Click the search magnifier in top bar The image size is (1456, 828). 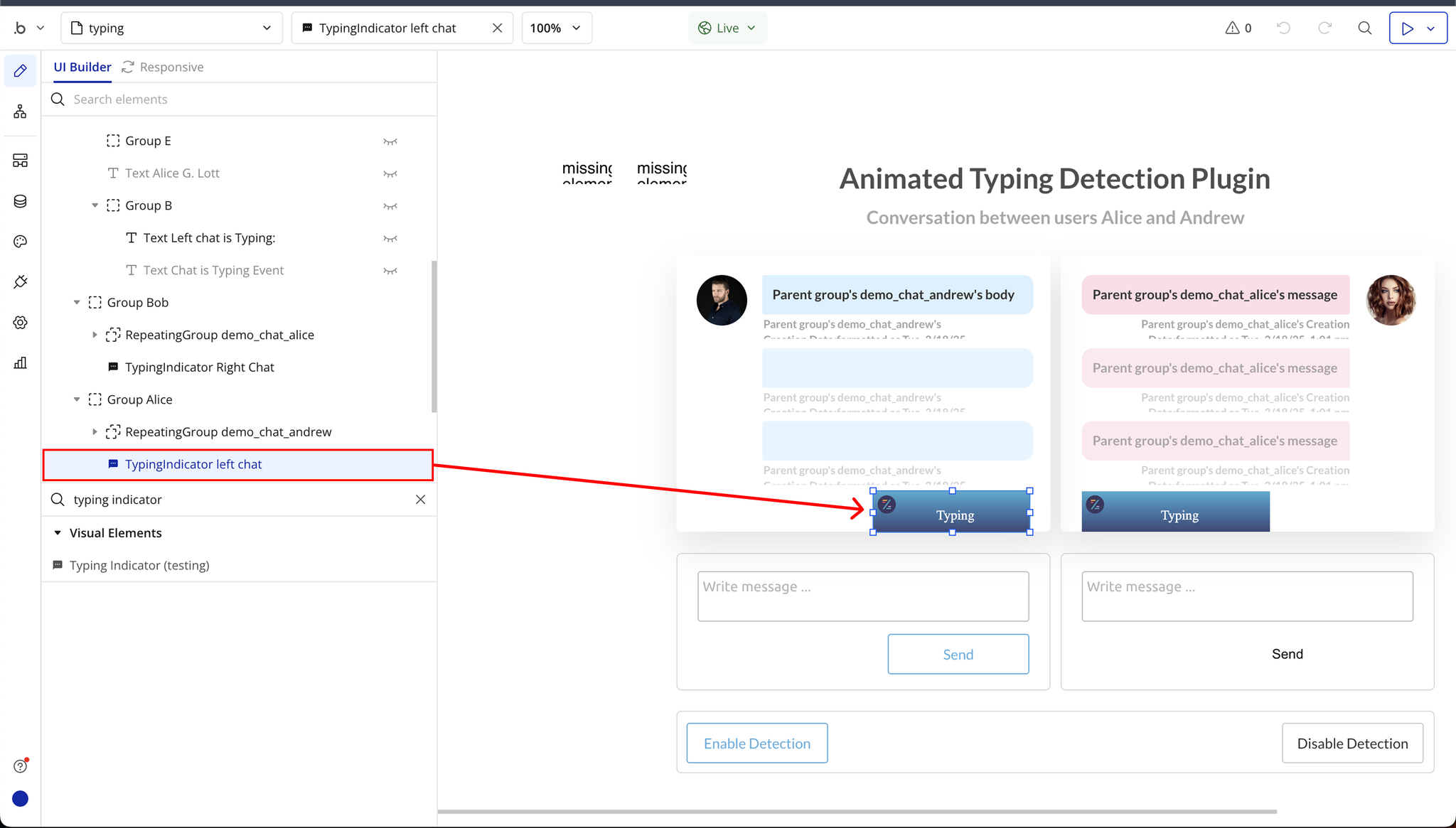[x=1364, y=28]
